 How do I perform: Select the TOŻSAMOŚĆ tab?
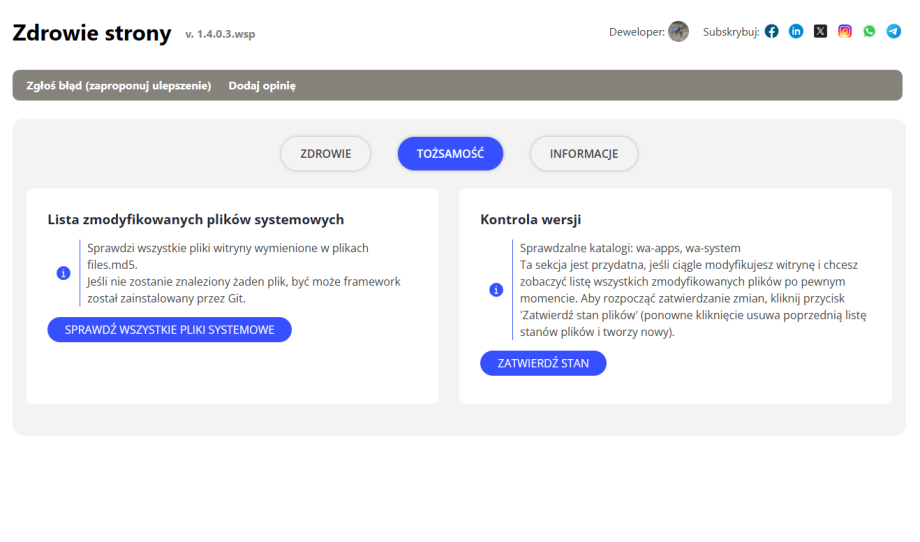(450, 154)
